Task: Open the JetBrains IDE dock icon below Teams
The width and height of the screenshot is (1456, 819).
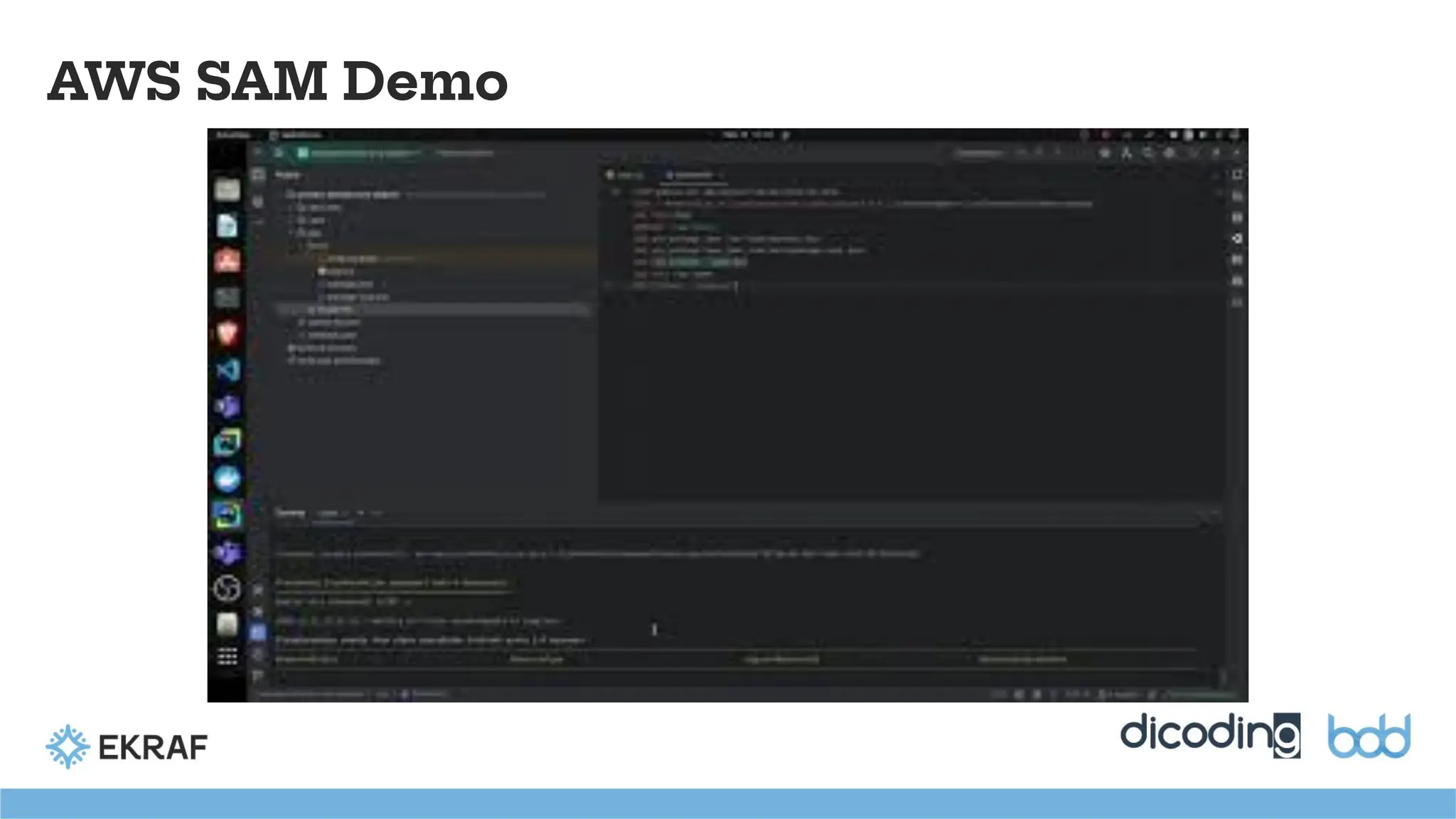Action: [227, 442]
